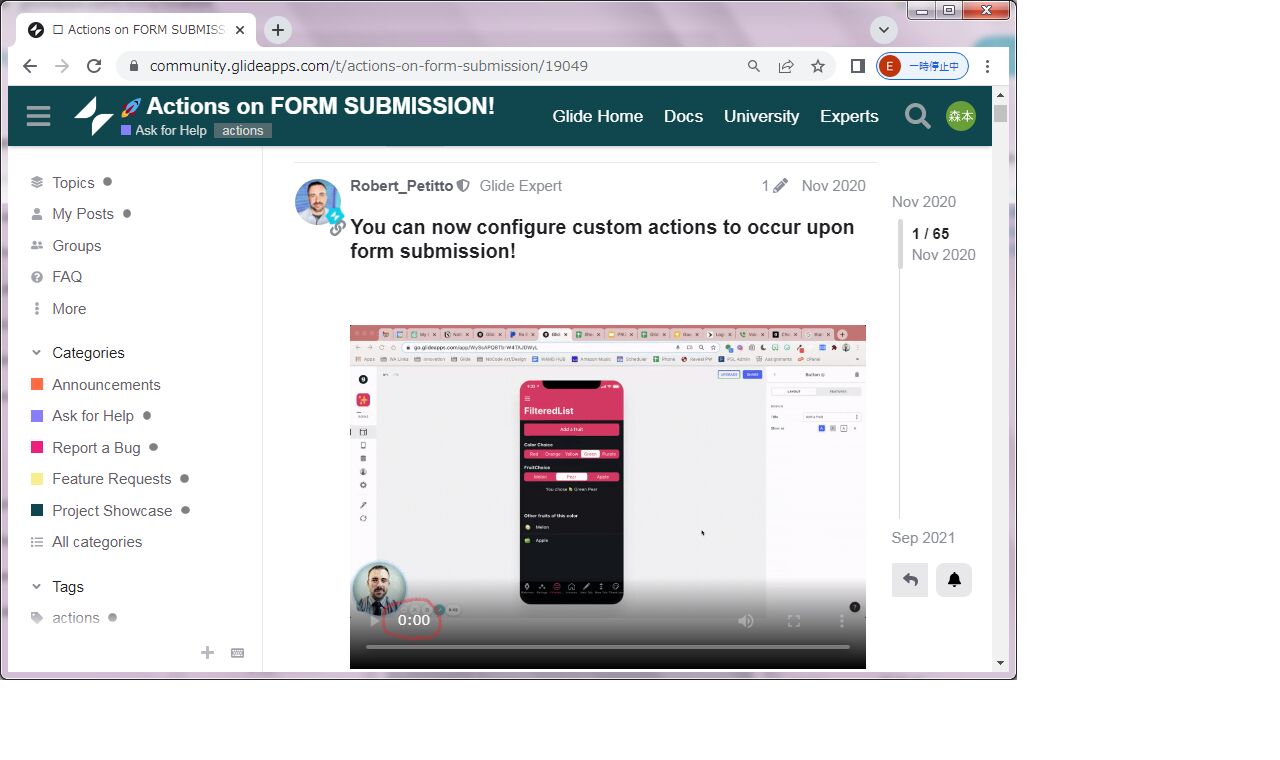Click the Ask for Help header badge
The image size is (1280, 760).
(164, 131)
